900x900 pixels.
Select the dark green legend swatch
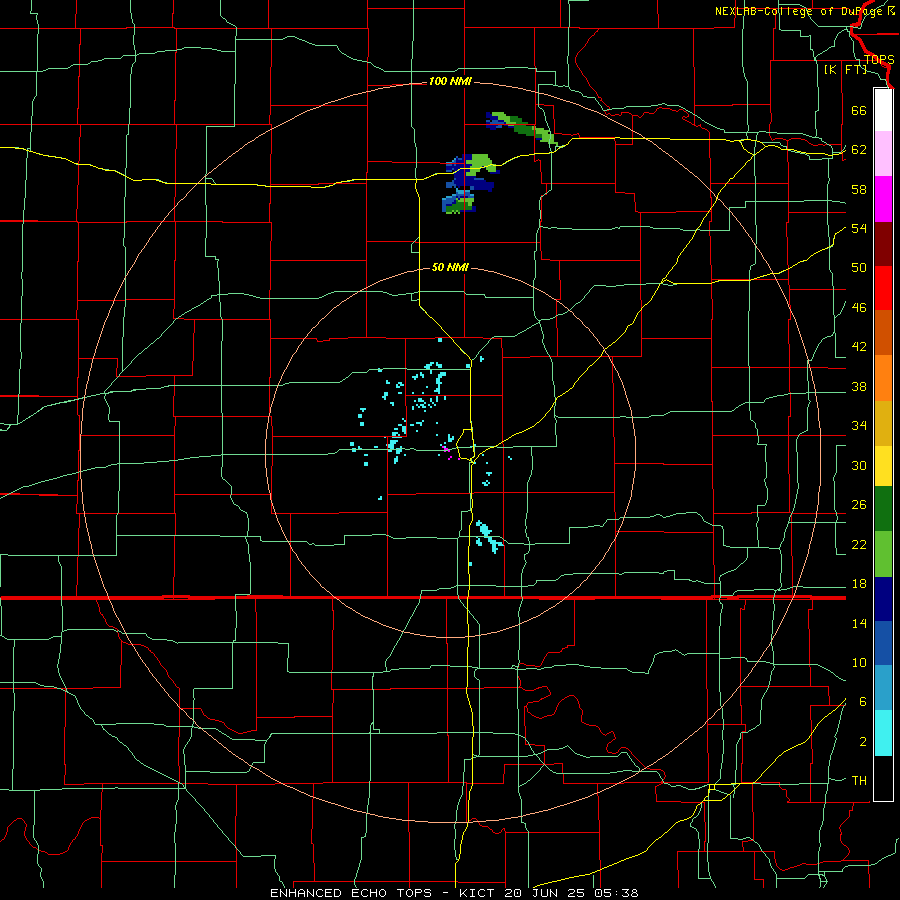click(883, 509)
